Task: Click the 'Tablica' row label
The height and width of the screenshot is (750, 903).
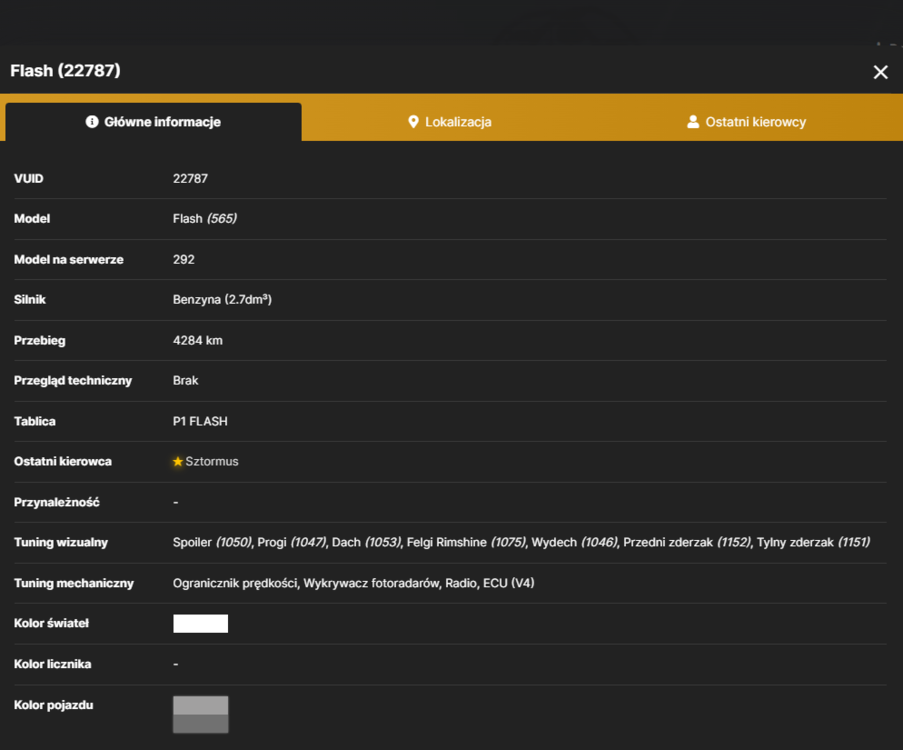Action: click(35, 421)
